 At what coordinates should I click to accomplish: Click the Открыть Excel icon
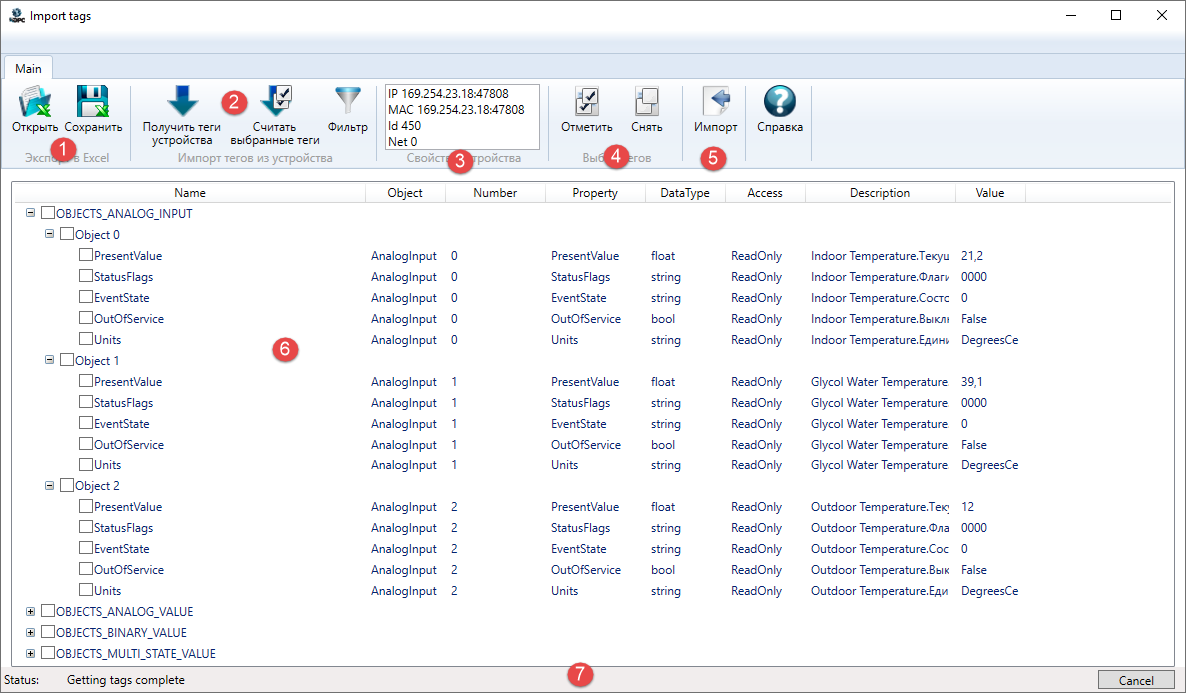[35, 101]
